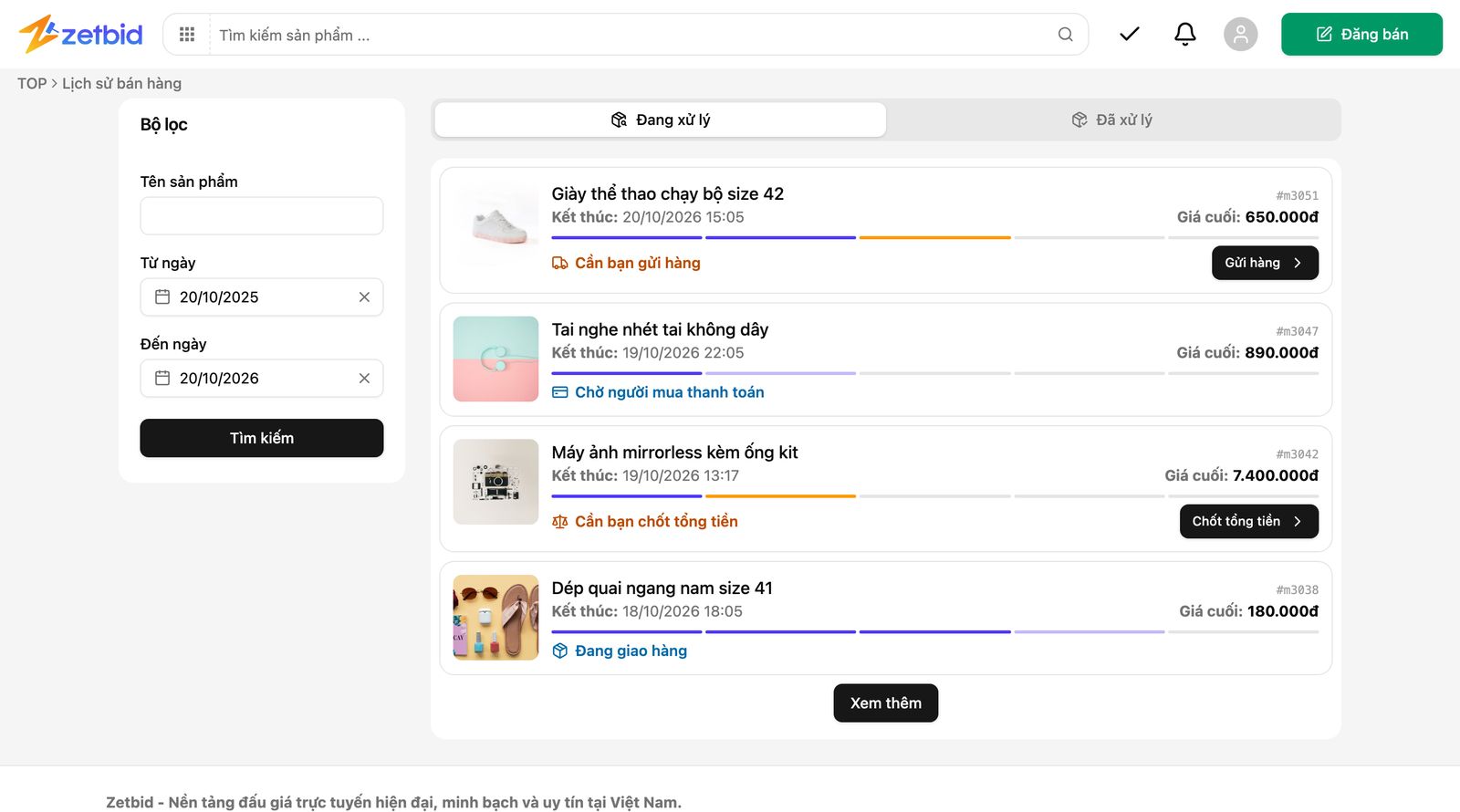The image size is (1460, 812).
Task: Switch to the Đang xử lý tab
Action: pyautogui.click(x=660, y=120)
